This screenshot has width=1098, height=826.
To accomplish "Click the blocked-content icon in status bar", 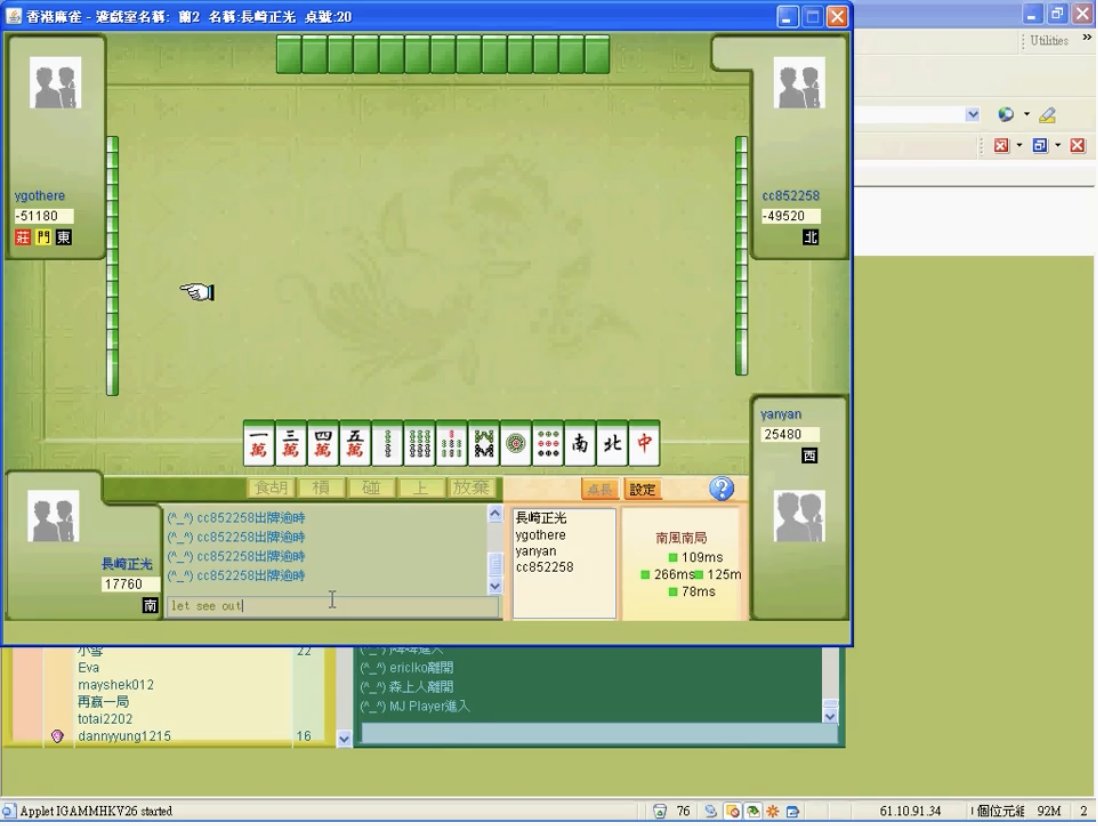I will tap(733, 811).
